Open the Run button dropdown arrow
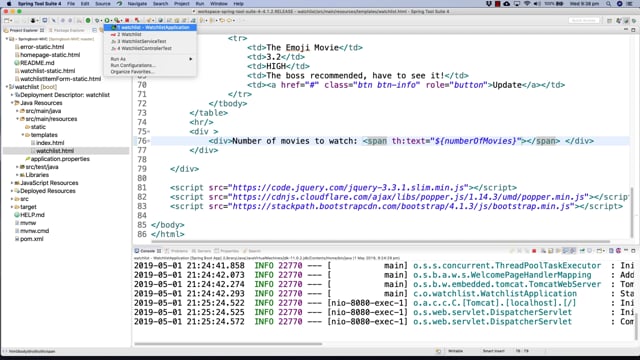 111,20
